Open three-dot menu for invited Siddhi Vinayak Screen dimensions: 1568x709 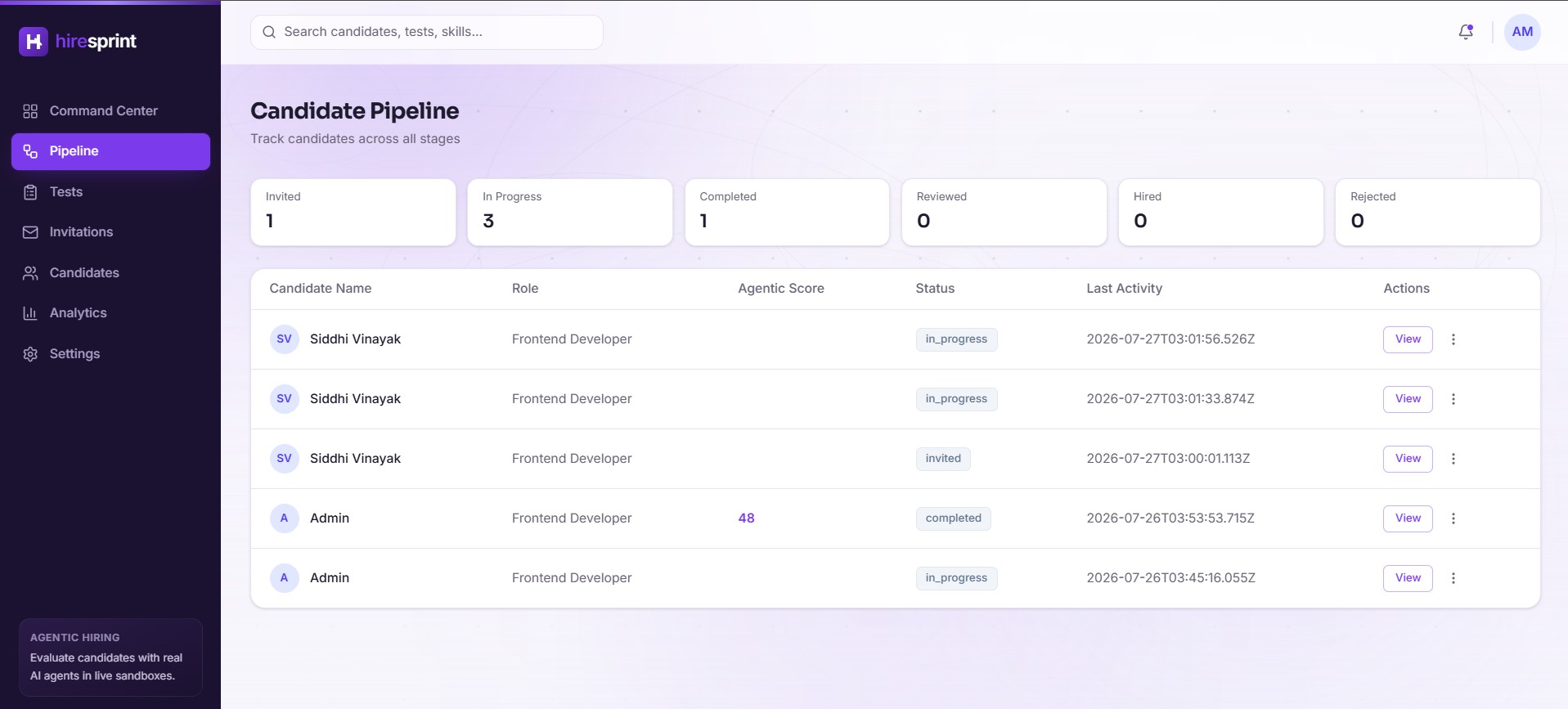(x=1453, y=459)
